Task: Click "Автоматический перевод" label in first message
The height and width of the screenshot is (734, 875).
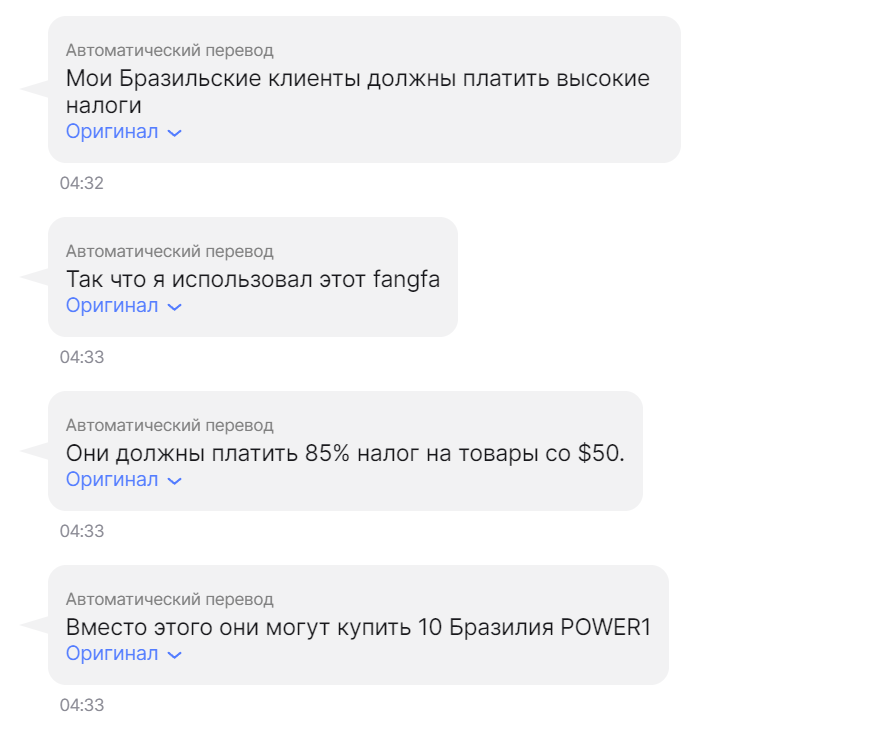Action: (x=169, y=51)
